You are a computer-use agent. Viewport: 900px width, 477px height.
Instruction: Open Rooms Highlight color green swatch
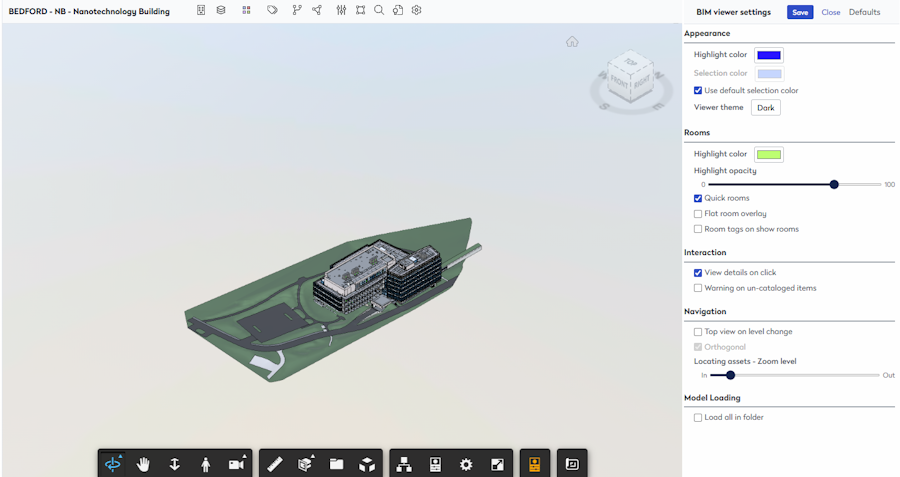(769, 154)
